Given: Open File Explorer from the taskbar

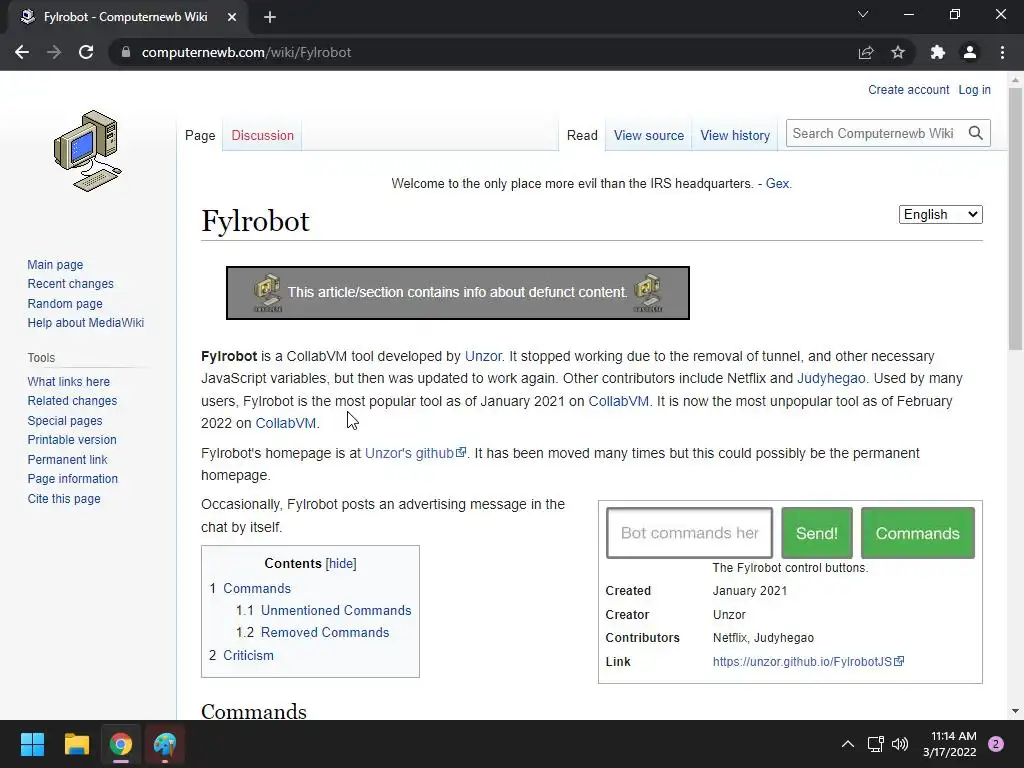Looking at the screenshot, I should (x=76, y=744).
